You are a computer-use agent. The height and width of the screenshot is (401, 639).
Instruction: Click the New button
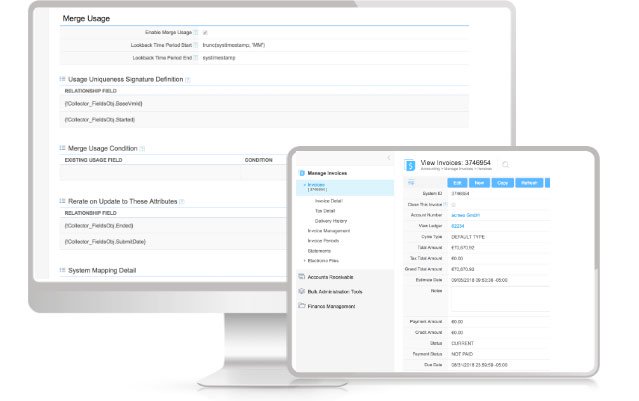[479, 183]
